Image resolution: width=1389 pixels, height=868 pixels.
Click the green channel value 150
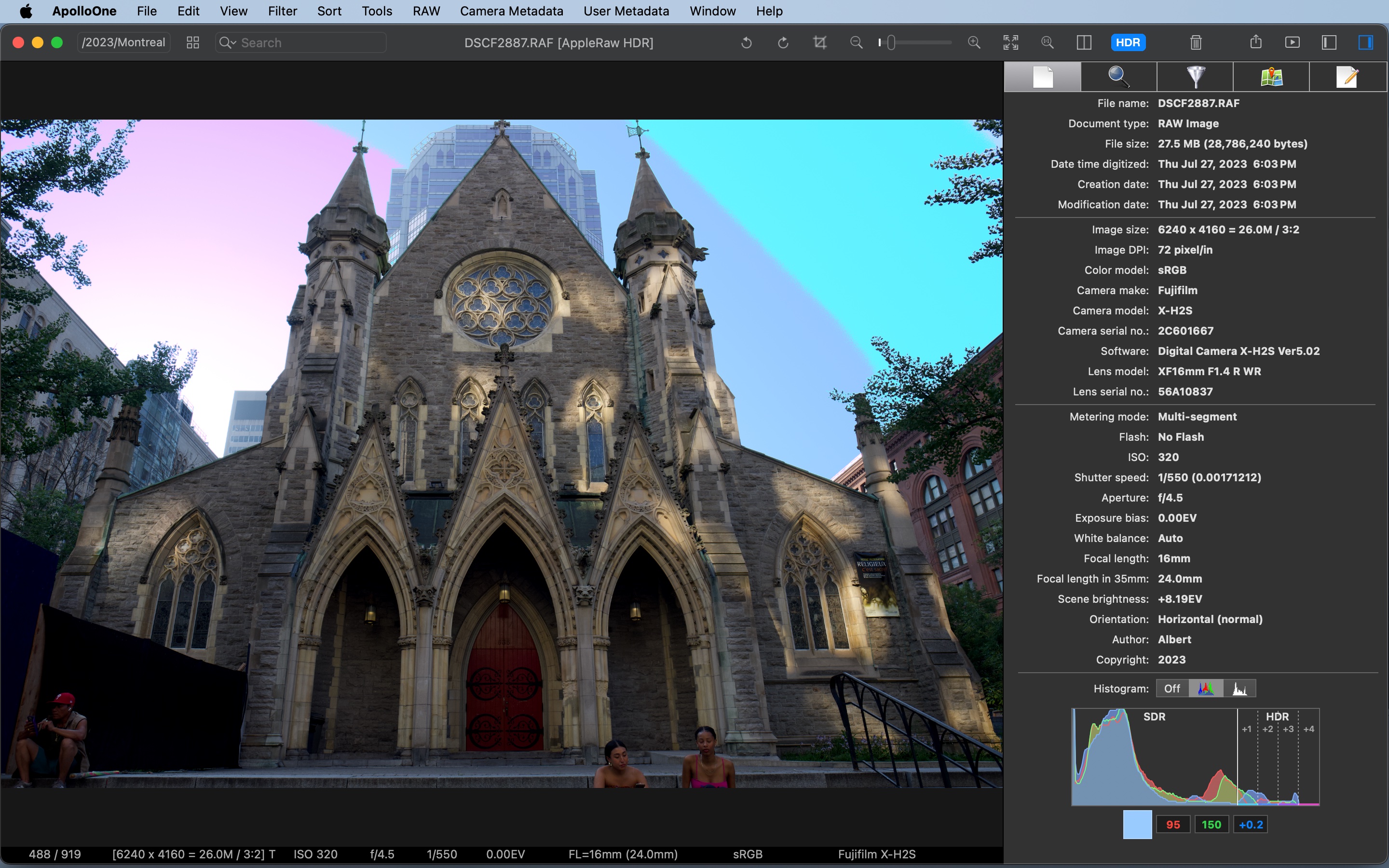[1211, 825]
